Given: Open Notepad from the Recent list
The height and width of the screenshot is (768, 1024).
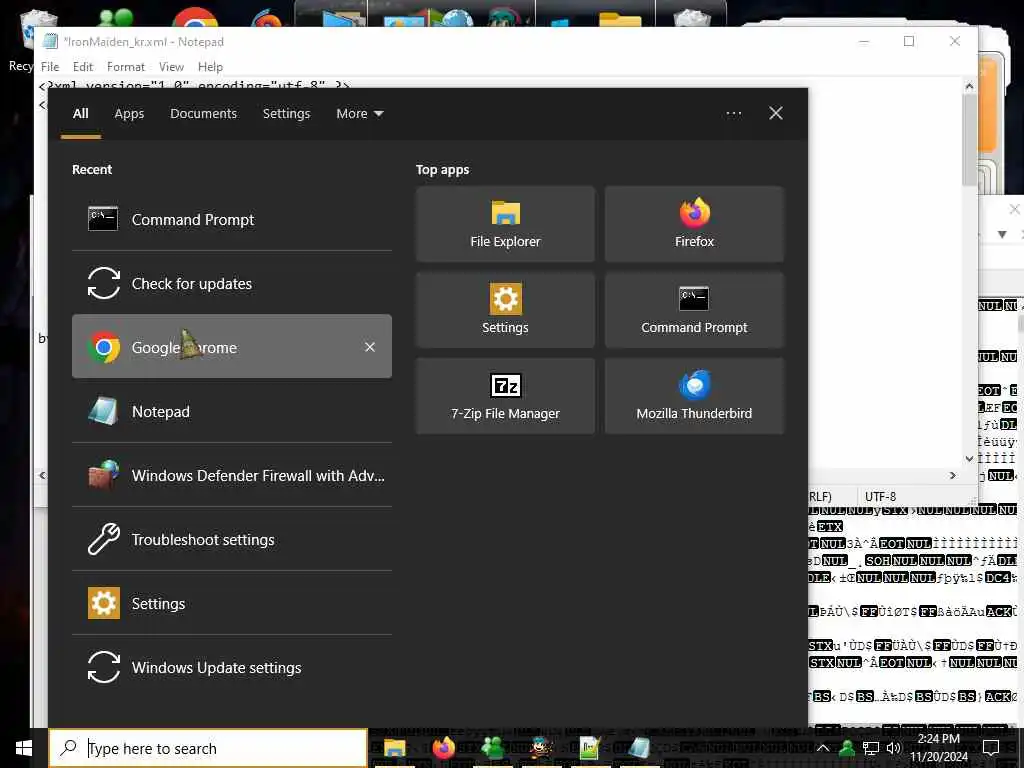Looking at the screenshot, I should point(232,411).
